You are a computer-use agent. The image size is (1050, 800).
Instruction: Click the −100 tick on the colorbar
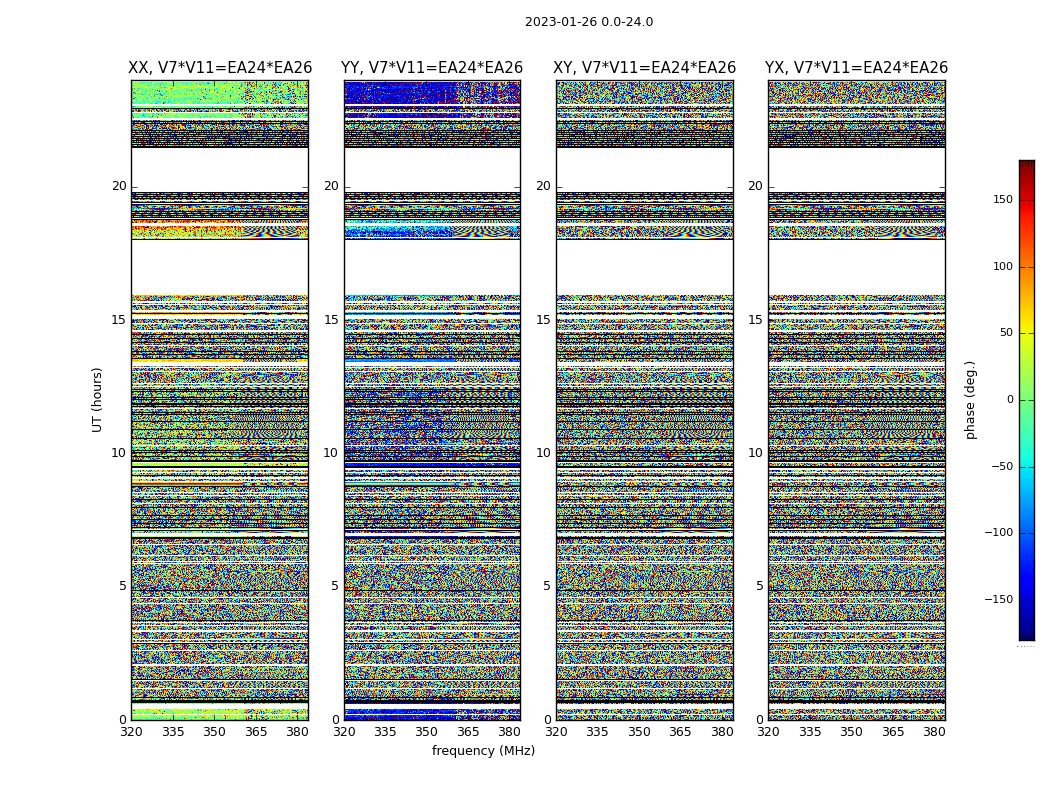999,532
